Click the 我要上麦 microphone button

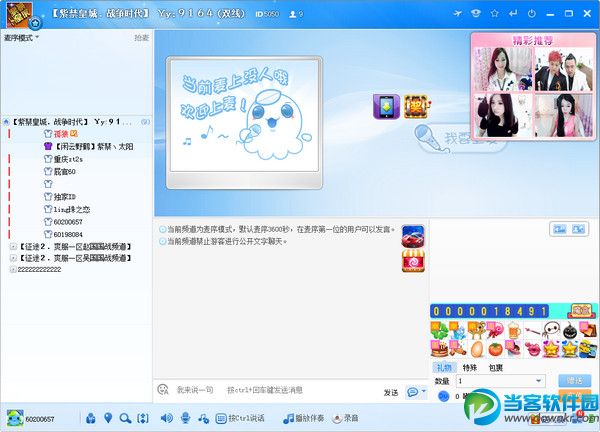(444, 139)
